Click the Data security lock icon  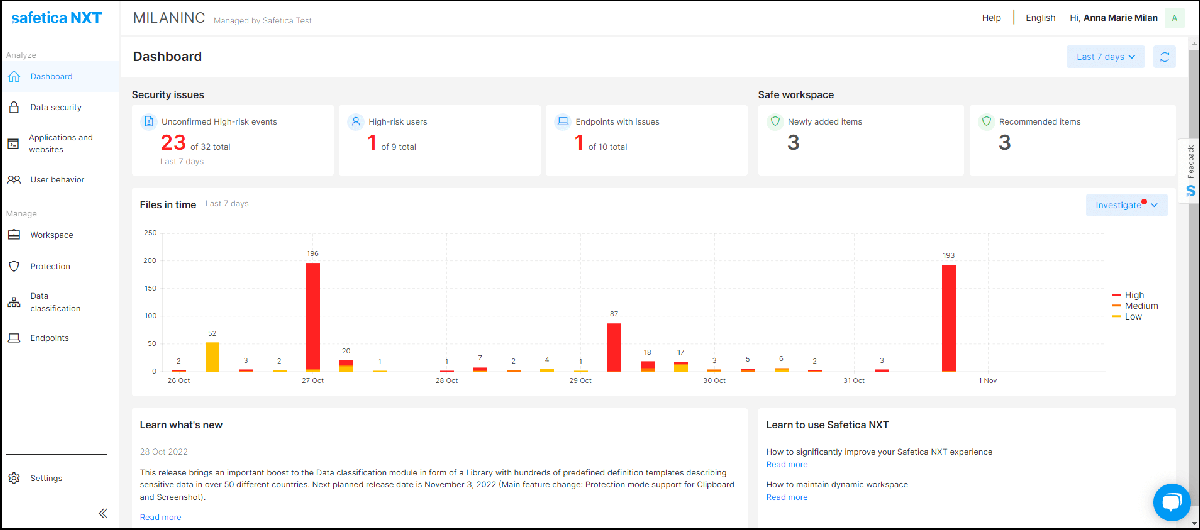[x=14, y=107]
